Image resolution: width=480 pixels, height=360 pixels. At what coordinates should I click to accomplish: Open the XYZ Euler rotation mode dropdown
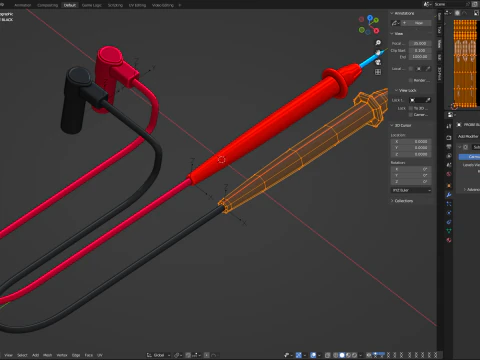pyautogui.click(x=411, y=190)
